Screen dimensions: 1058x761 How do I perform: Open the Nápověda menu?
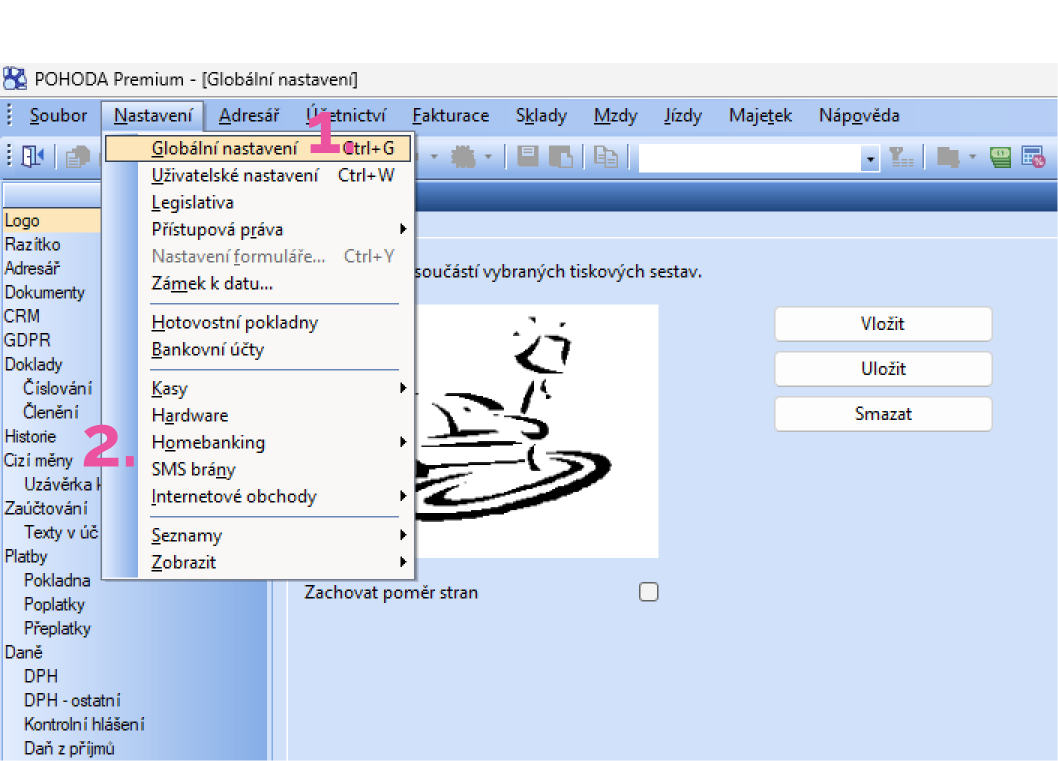(859, 115)
